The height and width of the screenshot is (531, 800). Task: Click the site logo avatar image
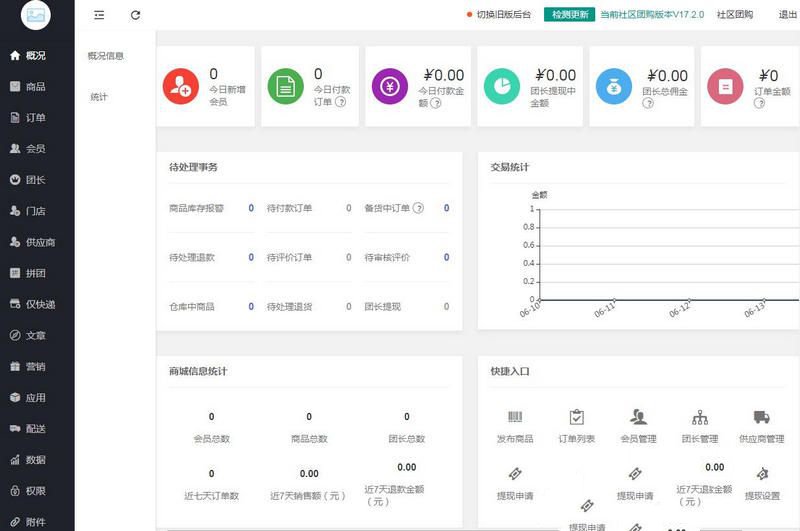pyautogui.click(x=36, y=15)
